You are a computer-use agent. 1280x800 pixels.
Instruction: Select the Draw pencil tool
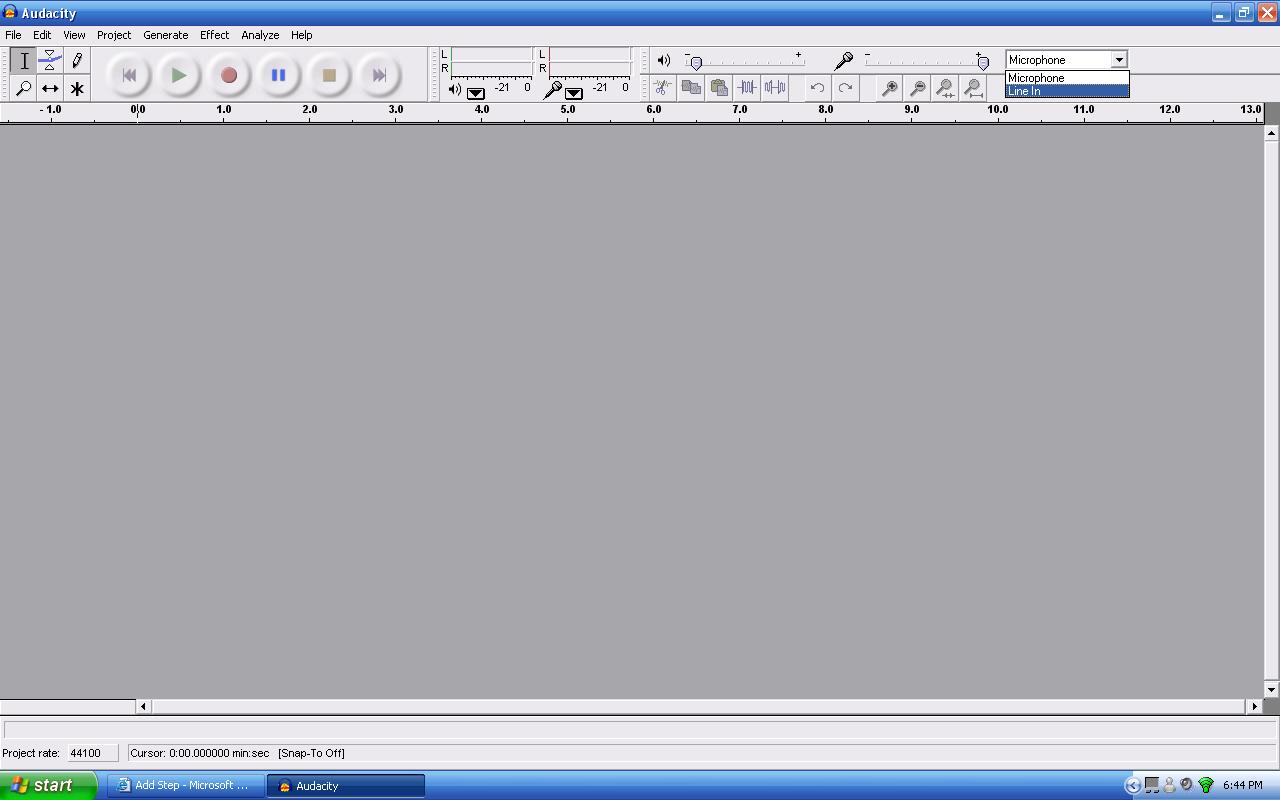point(77,61)
